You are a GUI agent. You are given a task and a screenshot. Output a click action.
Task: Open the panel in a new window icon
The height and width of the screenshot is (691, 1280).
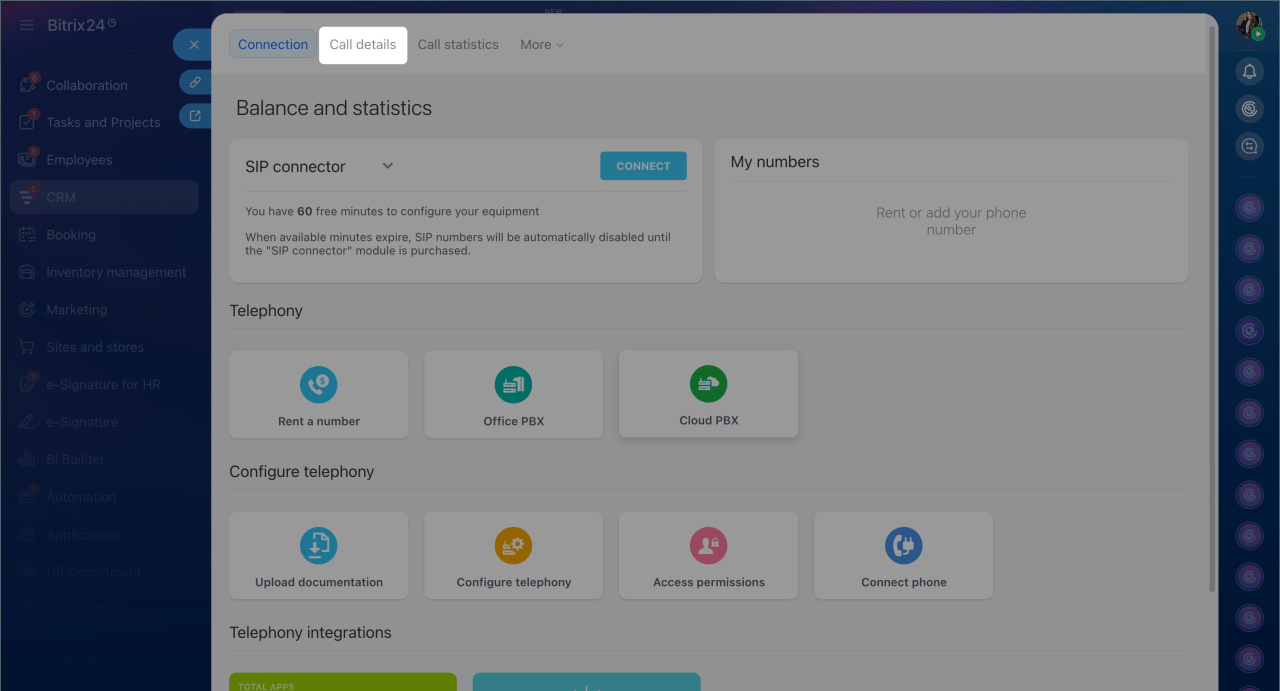(x=195, y=116)
